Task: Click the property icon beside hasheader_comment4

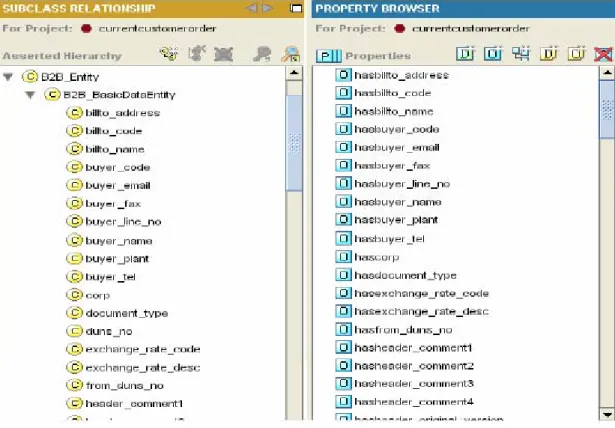Action: coord(344,401)
